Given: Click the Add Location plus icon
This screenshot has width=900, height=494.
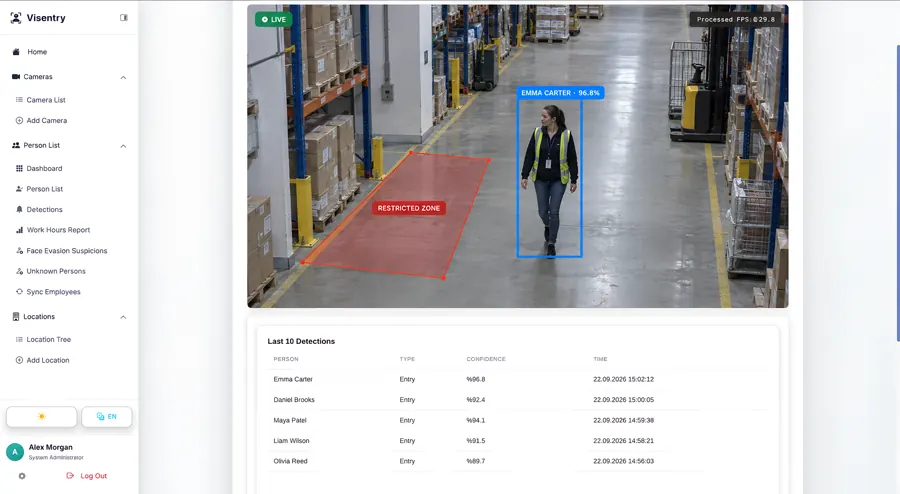Looking at the screenshot, I should tap(19, 360).
